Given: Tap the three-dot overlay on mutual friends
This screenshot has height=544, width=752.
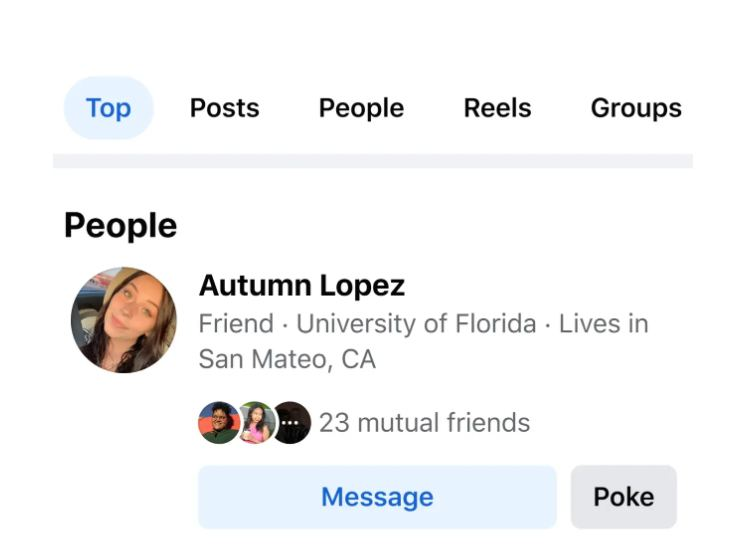Looking at the screenshot, I should point(290,423).
